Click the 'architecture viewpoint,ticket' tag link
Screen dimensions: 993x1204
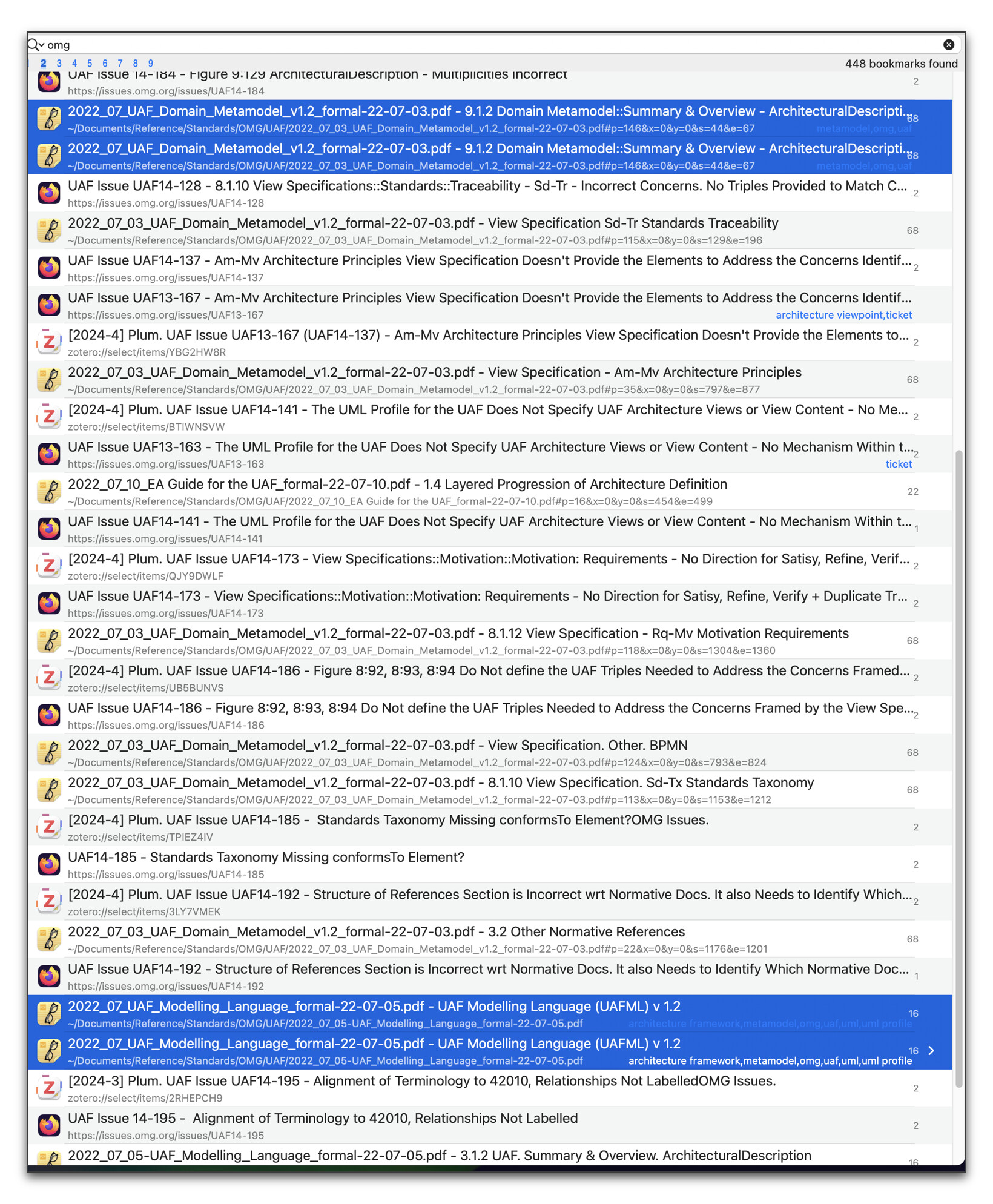coord(843,315)
